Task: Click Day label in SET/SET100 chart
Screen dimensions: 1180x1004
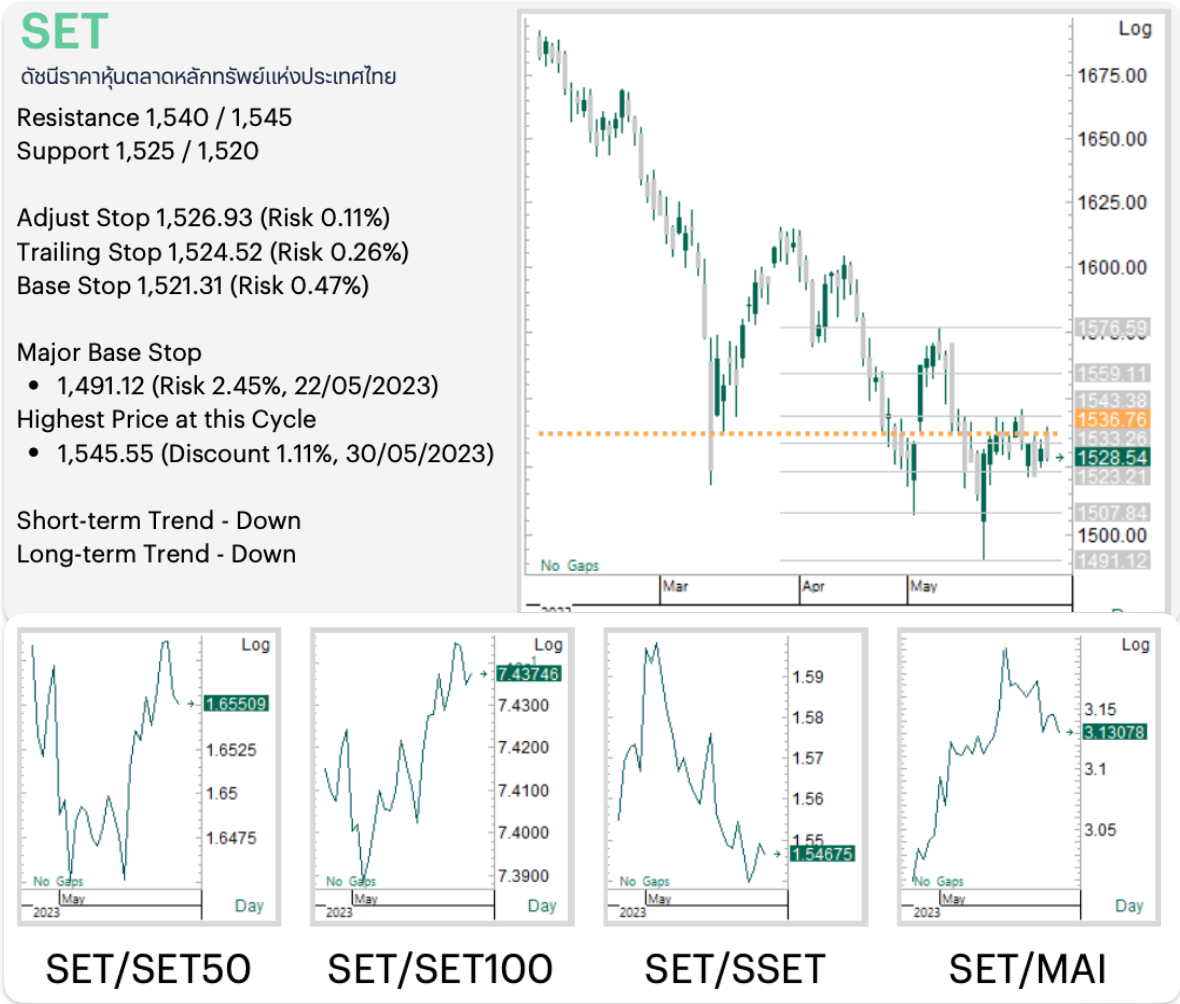Action: pyautogui.click(x=542, y=905)
